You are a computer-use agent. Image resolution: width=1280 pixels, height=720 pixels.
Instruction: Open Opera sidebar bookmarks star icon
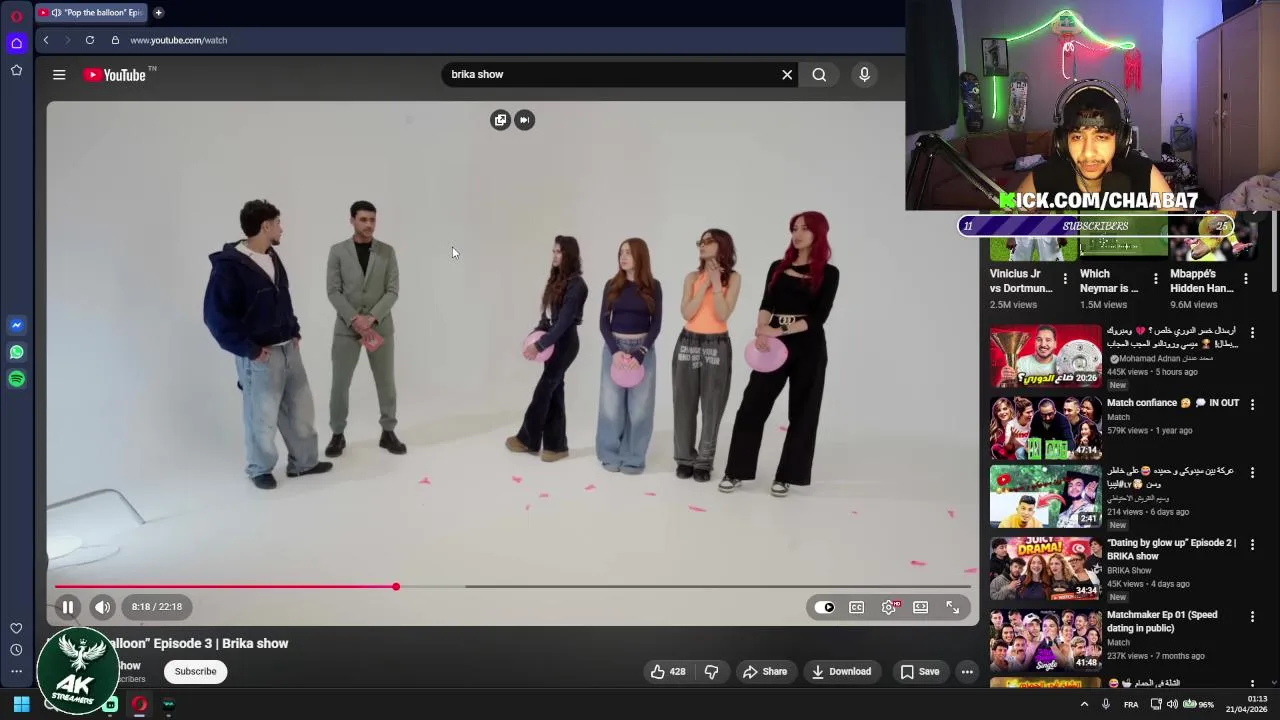point(16,70)
